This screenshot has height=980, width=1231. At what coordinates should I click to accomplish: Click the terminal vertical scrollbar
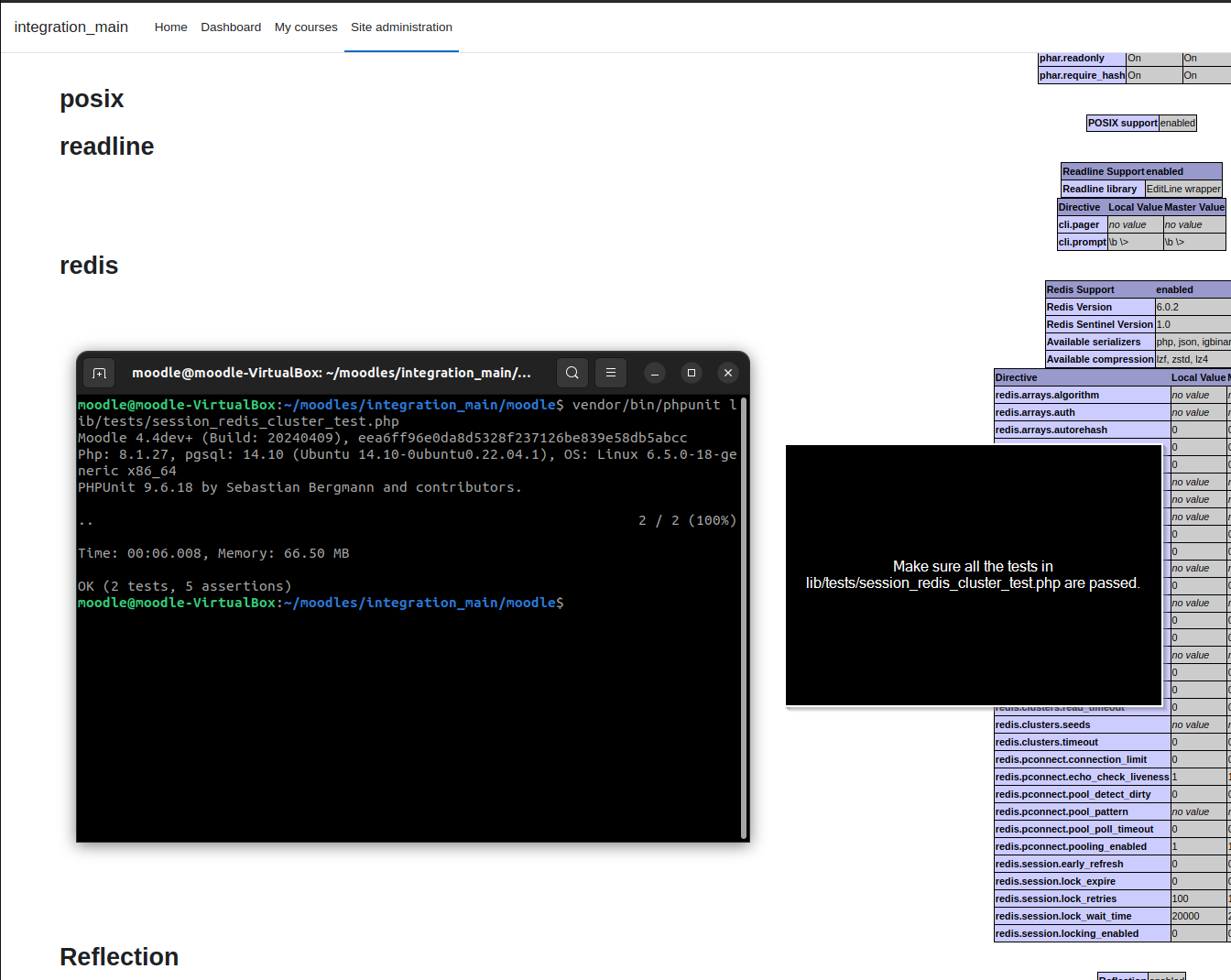[744, 618]
